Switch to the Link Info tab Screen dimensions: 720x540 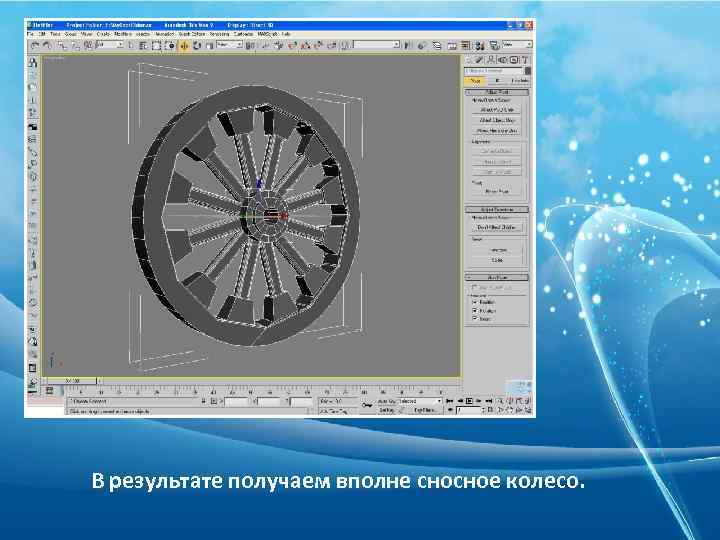tap(519, 81)
